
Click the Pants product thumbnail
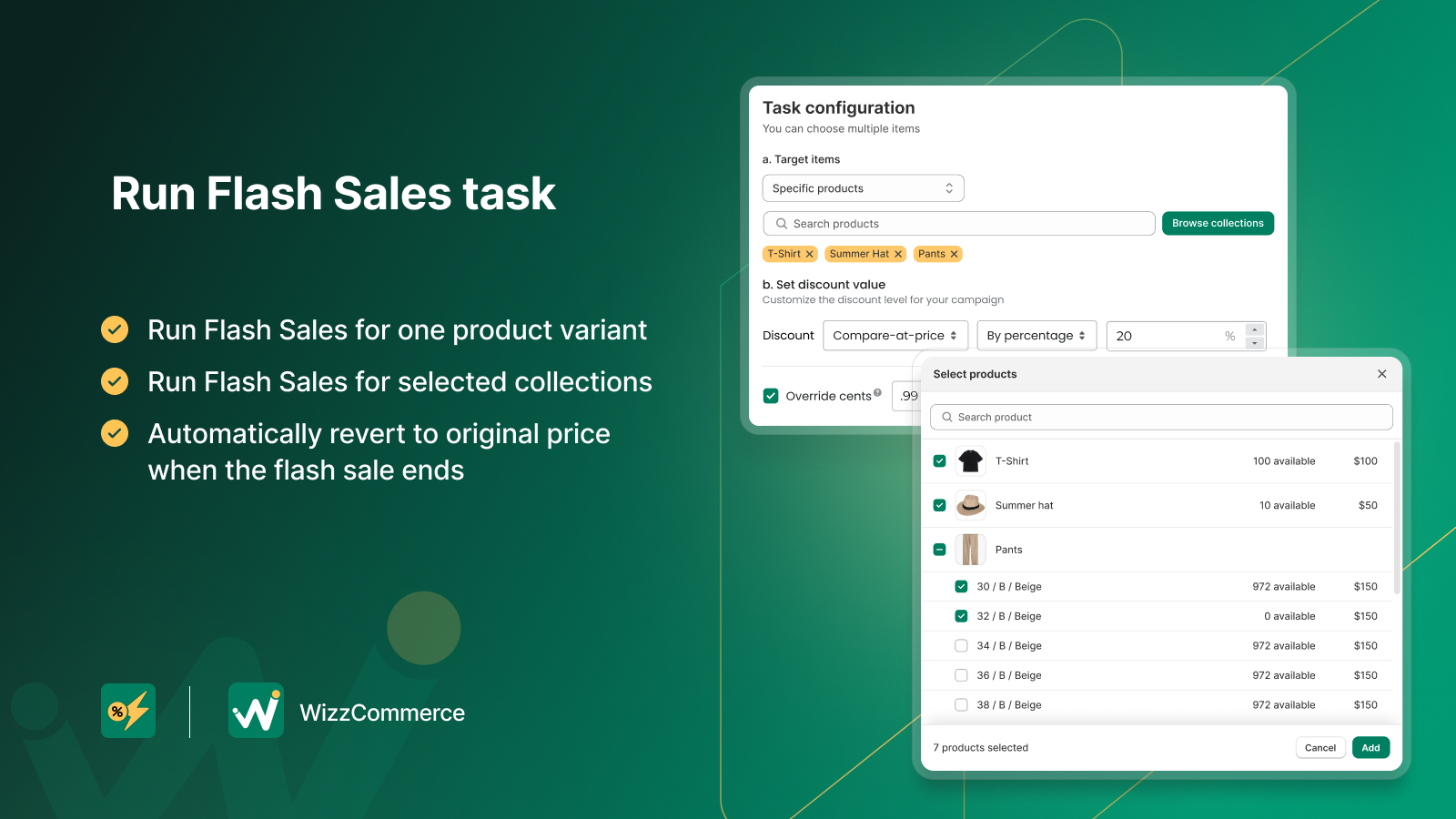[971, 550]
